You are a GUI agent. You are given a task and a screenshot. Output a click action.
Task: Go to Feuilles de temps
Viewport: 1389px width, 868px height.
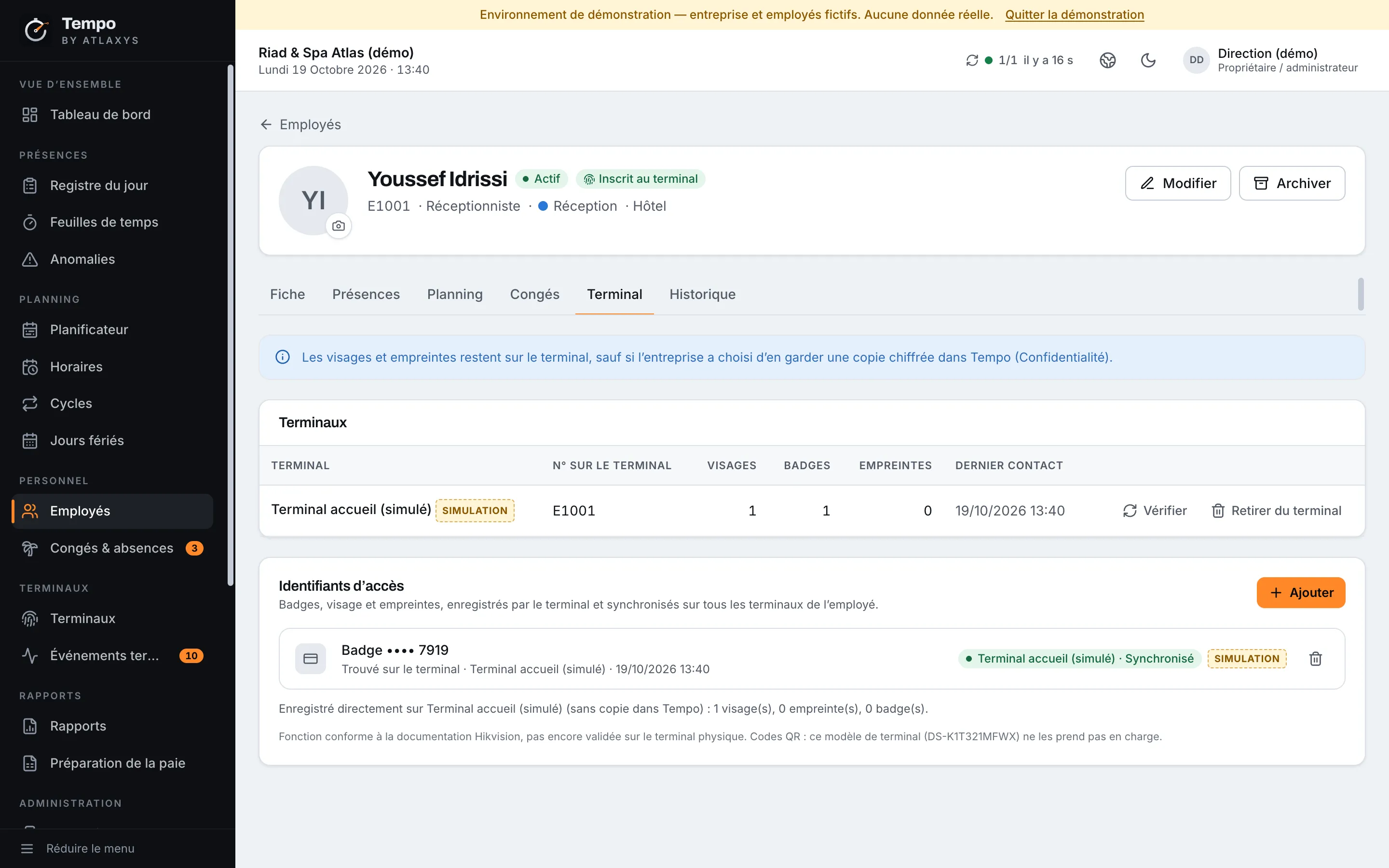pyautogui.click(x=112, y=222)
